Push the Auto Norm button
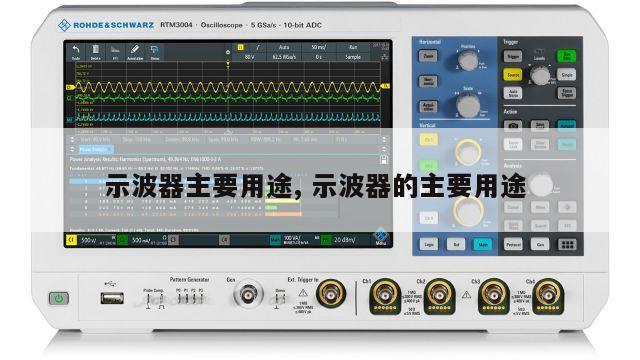Screen dimensions: 640x360 pyautogui.click(x=513, y=93)
